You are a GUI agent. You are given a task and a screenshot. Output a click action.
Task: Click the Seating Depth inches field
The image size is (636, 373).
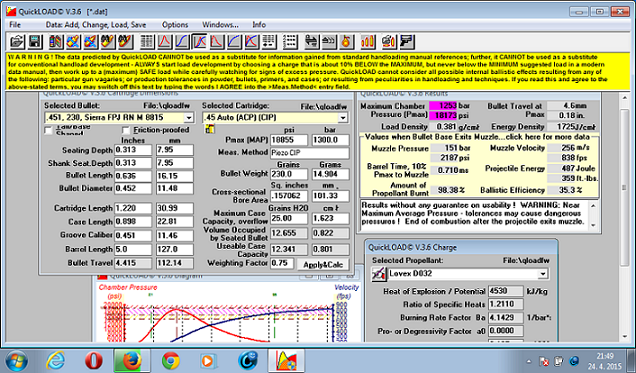point(133,150)
